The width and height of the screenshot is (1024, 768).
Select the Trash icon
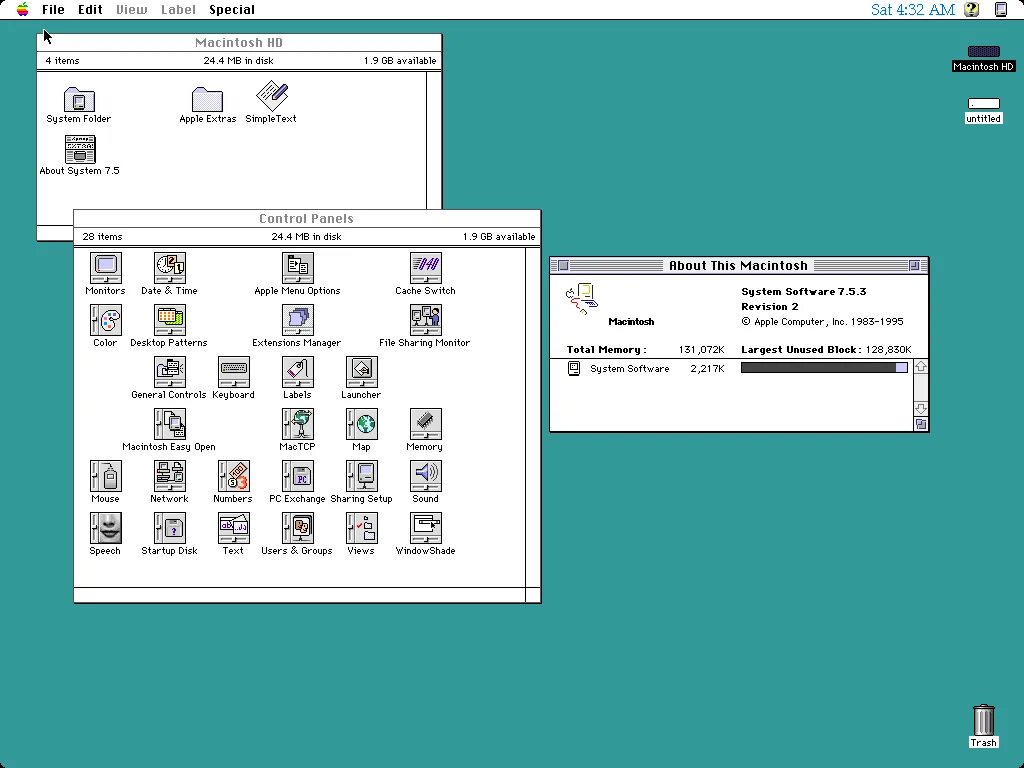coord(984,720)
